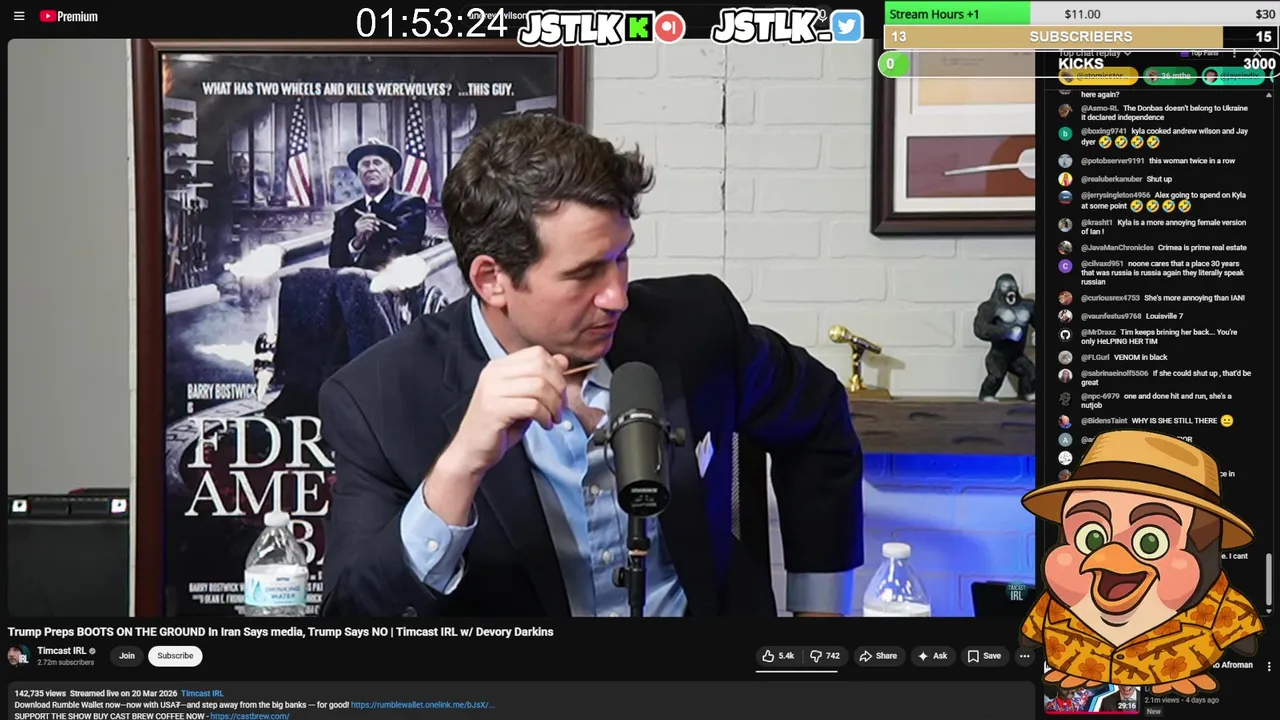This screenshot has width=1280, height=720.
Task: Dislike the video with 742 dislikes
Action: point(825,656)
